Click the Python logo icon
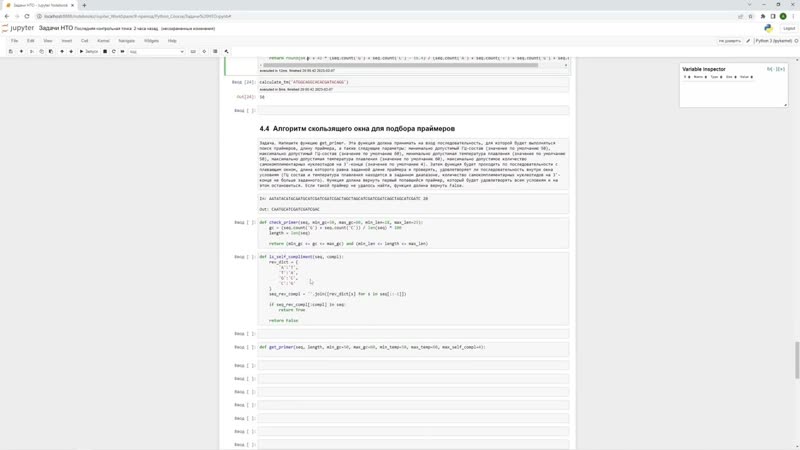 [768, 29]
